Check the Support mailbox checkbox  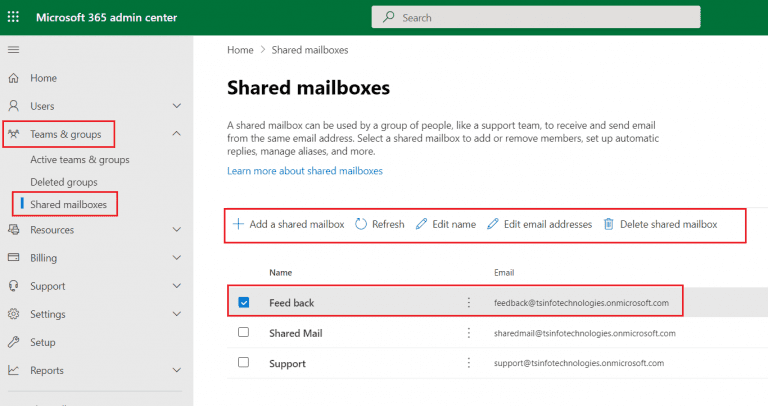pos(243,362)
